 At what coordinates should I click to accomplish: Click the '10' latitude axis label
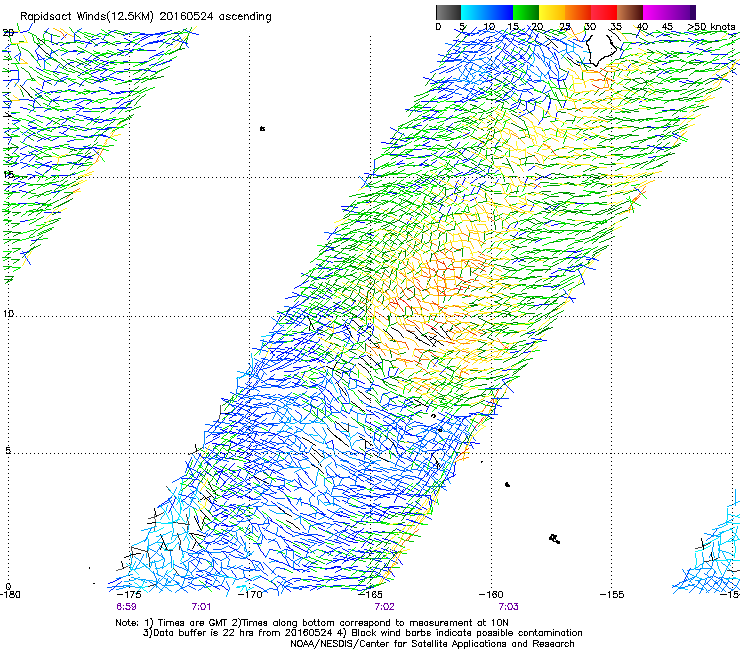9,313
